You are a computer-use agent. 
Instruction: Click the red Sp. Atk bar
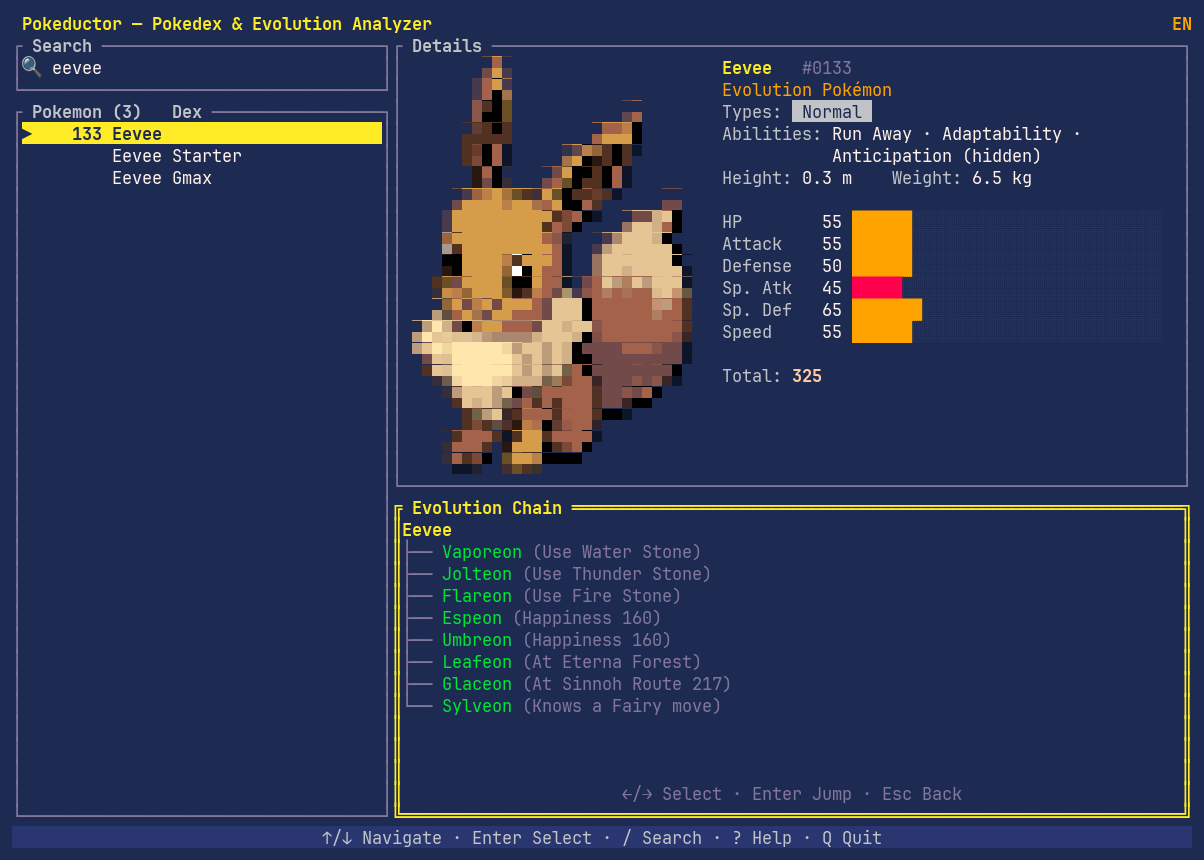877,288
